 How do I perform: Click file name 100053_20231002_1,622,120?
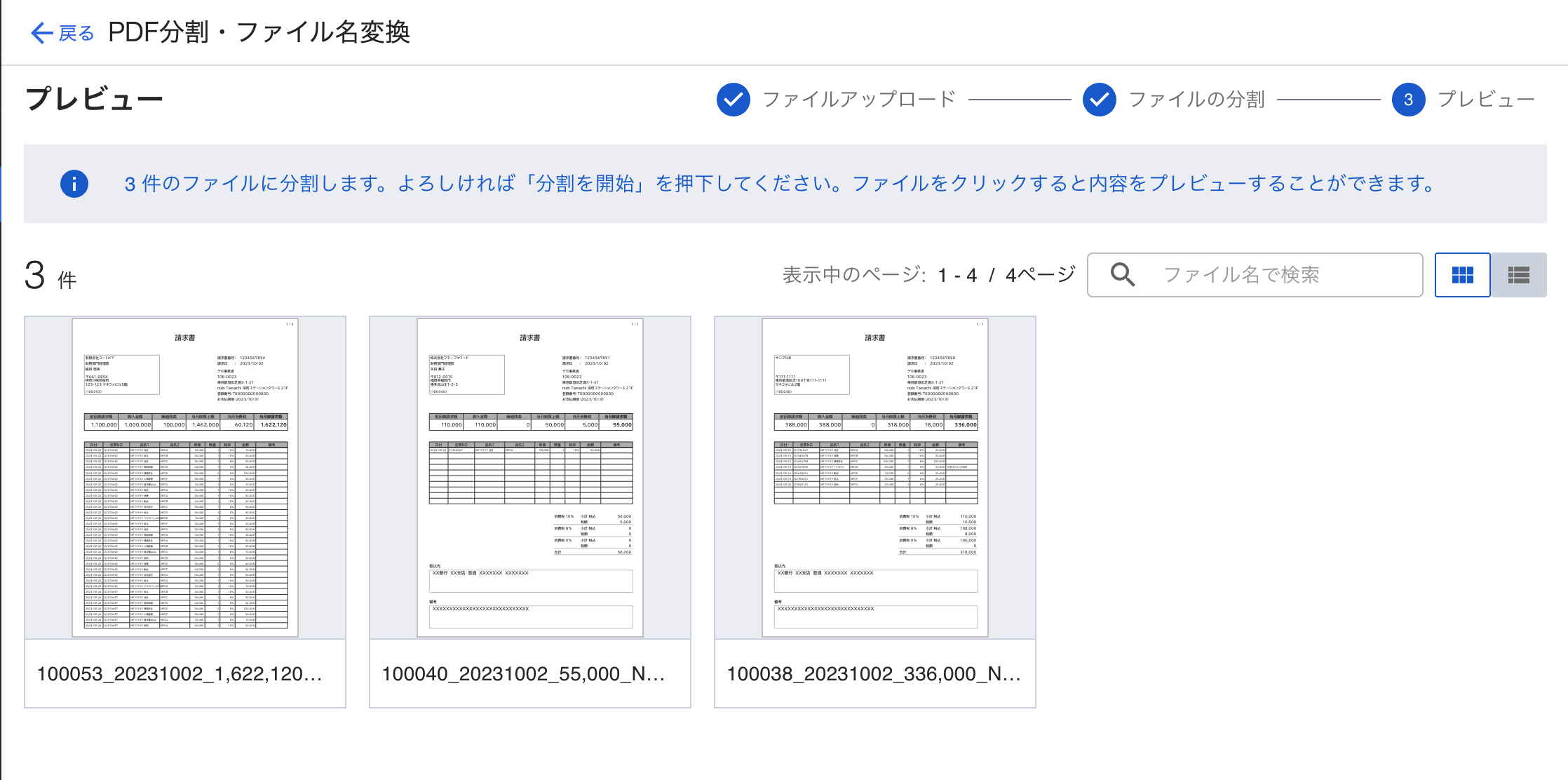coord(180,674)
